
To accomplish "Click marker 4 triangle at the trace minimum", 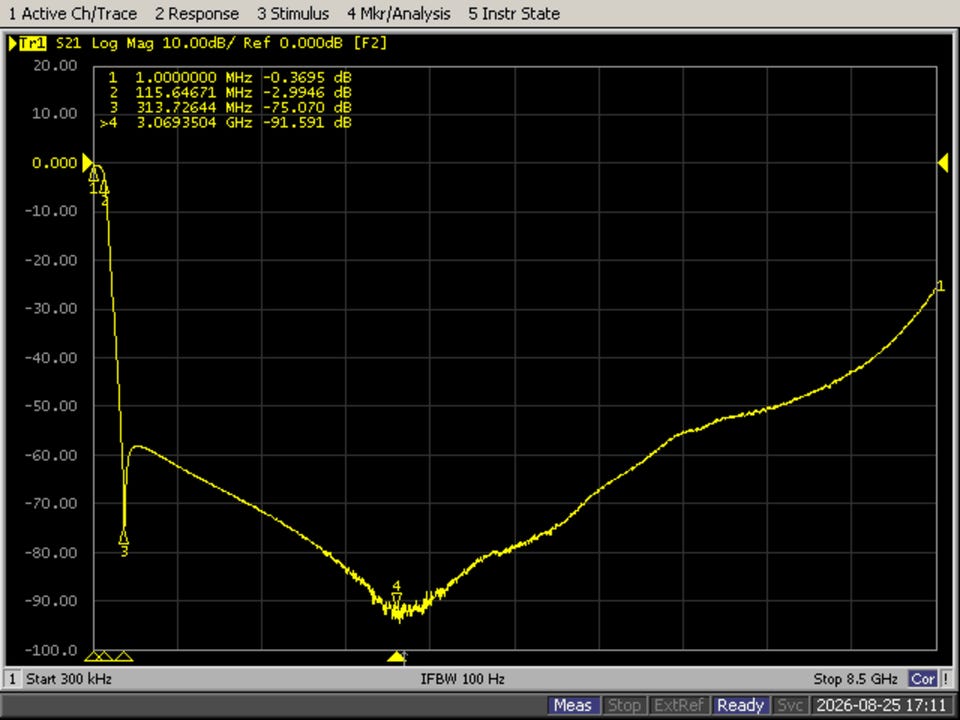I will click(397, 598).
